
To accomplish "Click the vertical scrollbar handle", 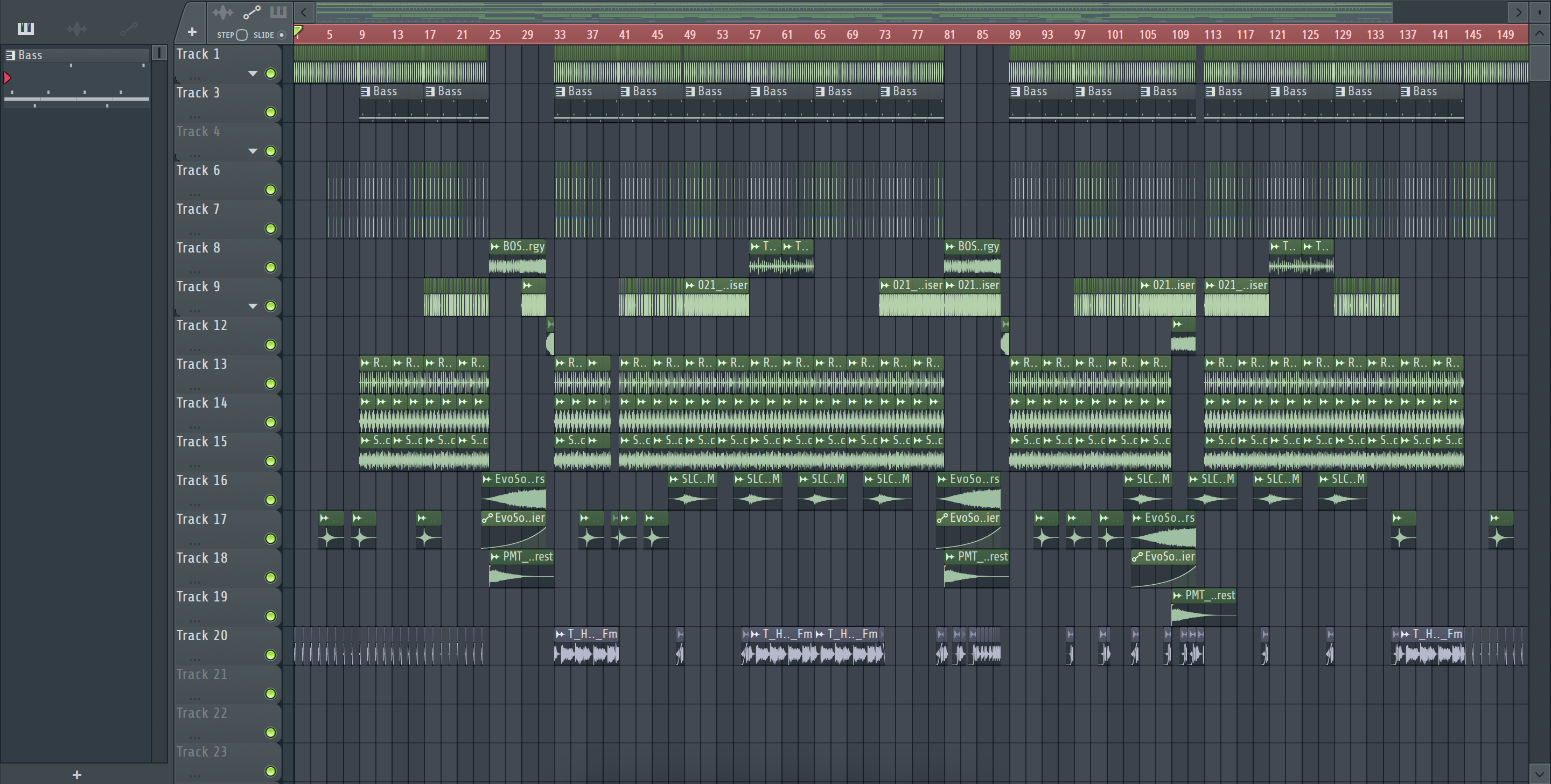I will (x=1540, y=62).
